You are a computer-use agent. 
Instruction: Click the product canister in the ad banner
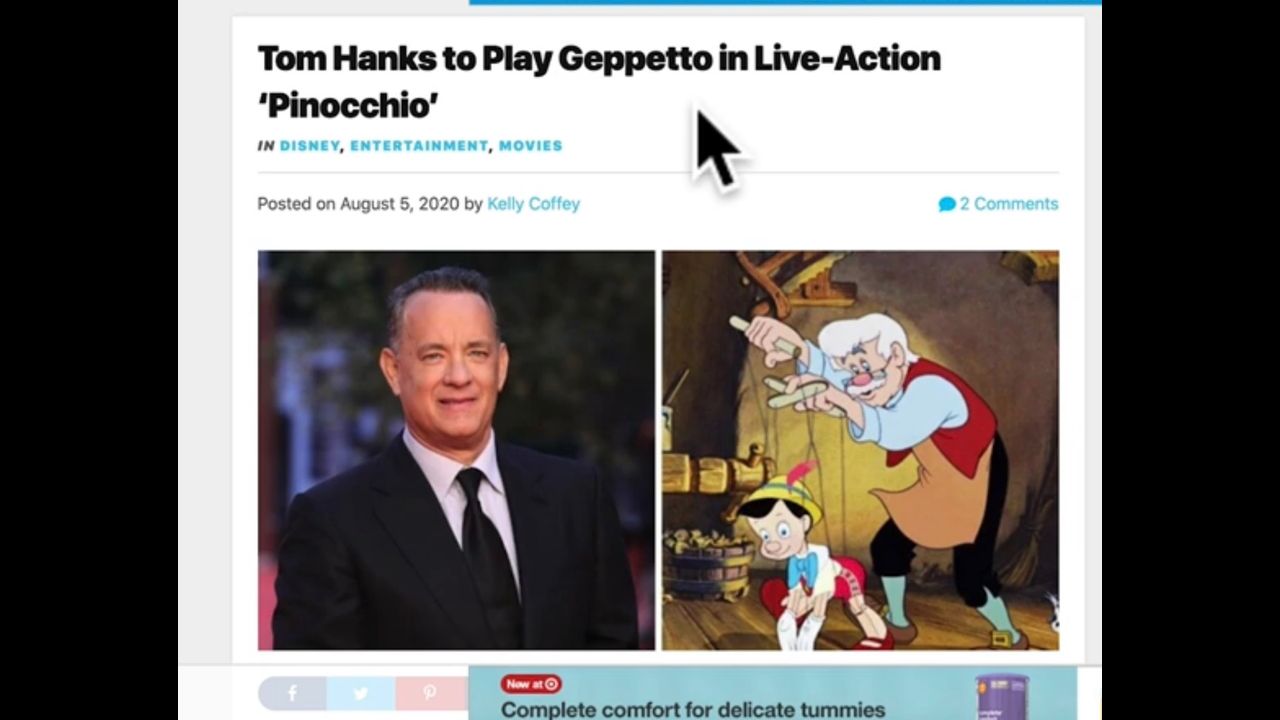[x=1001, y=697]
